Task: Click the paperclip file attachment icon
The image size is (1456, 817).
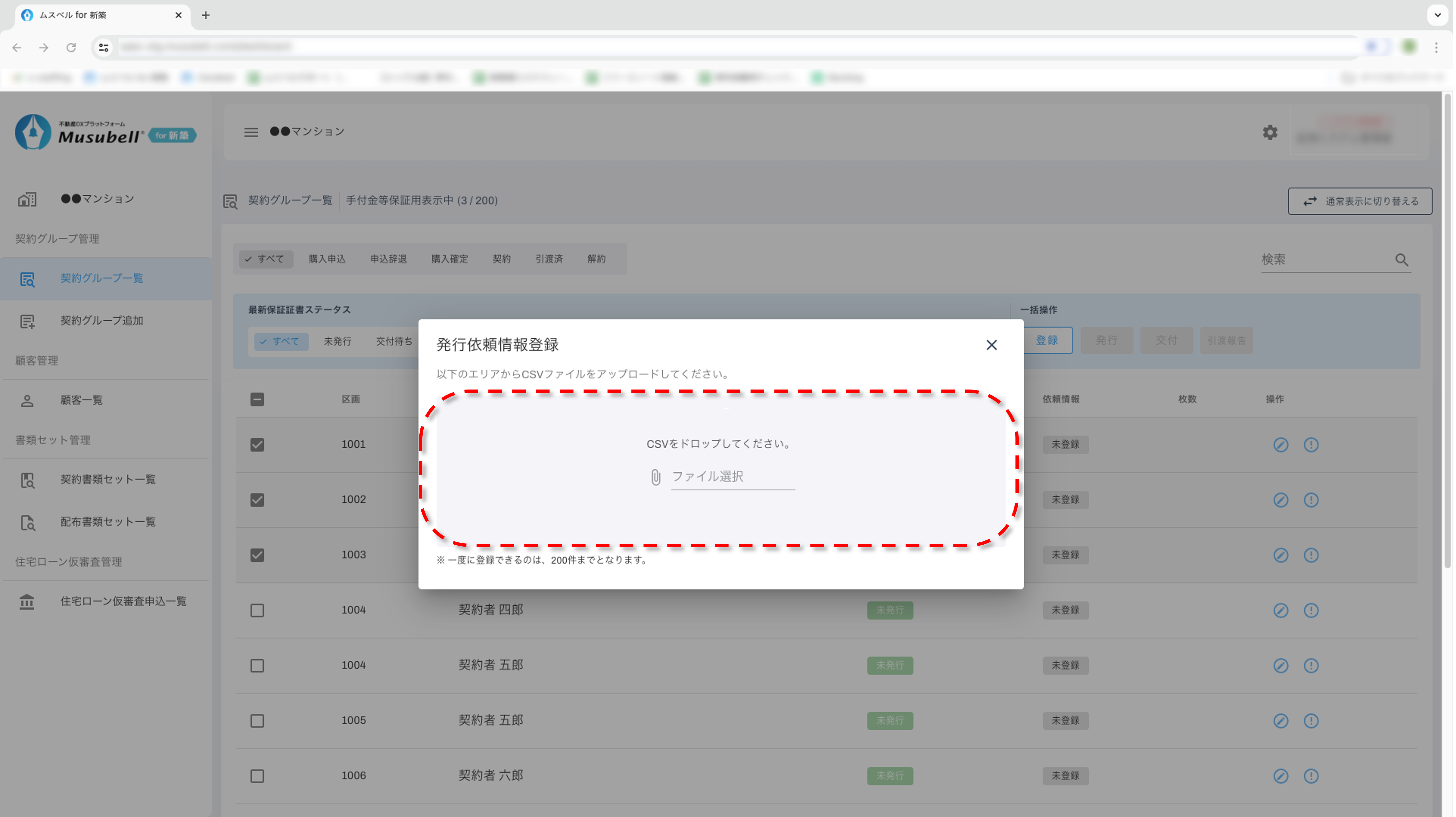Action: click(x=655, y=477)
